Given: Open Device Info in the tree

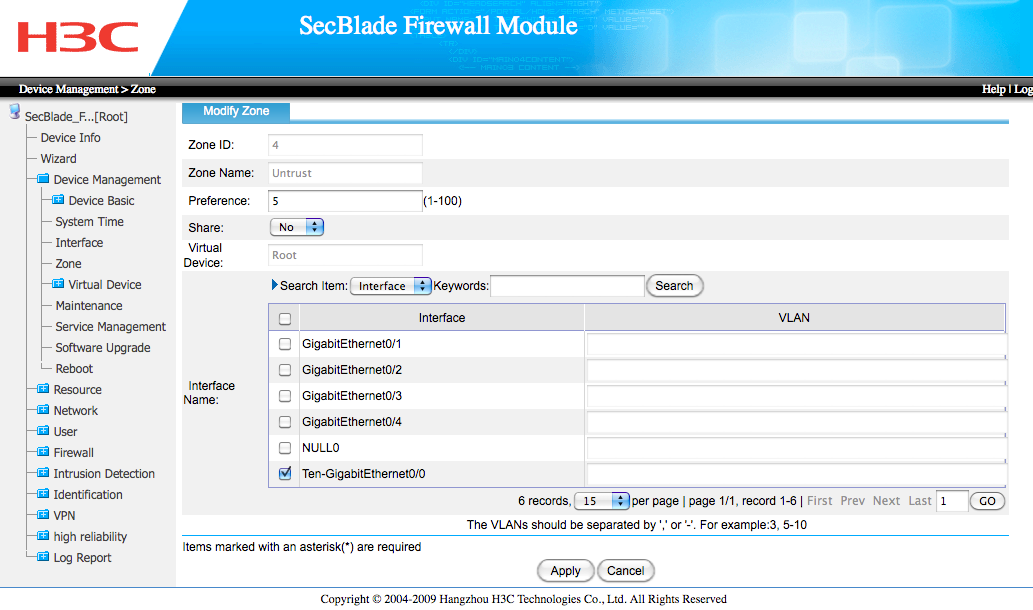Looking at the screenshot, I should point(70,138).
